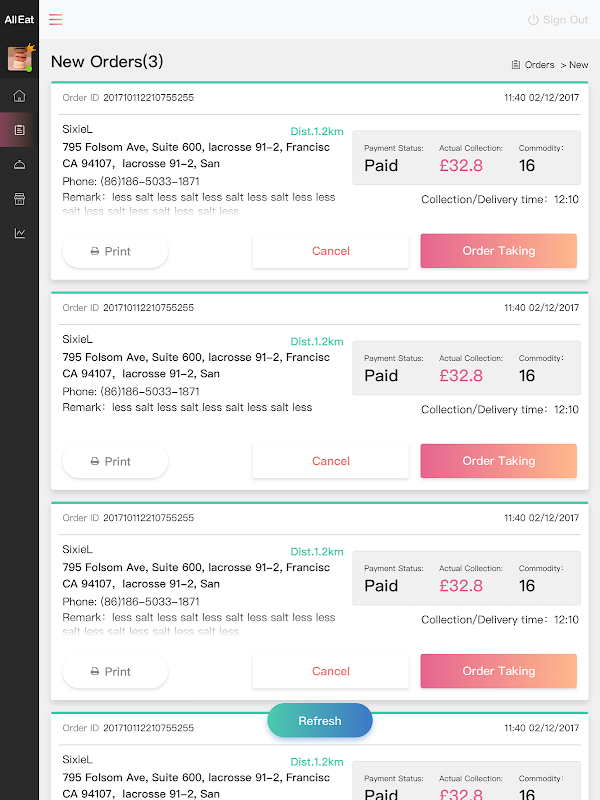Click the floating Refresh button

pos(320,720)
